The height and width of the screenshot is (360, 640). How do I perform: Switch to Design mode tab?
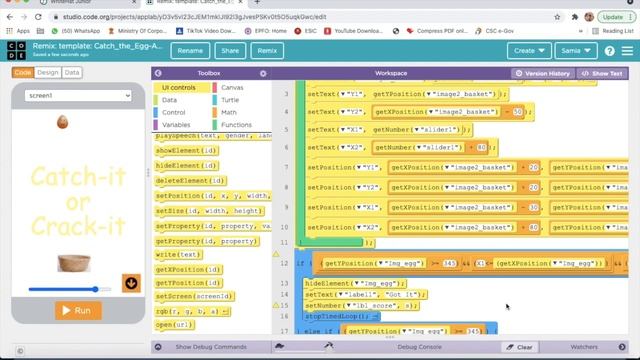coord(48,73)
